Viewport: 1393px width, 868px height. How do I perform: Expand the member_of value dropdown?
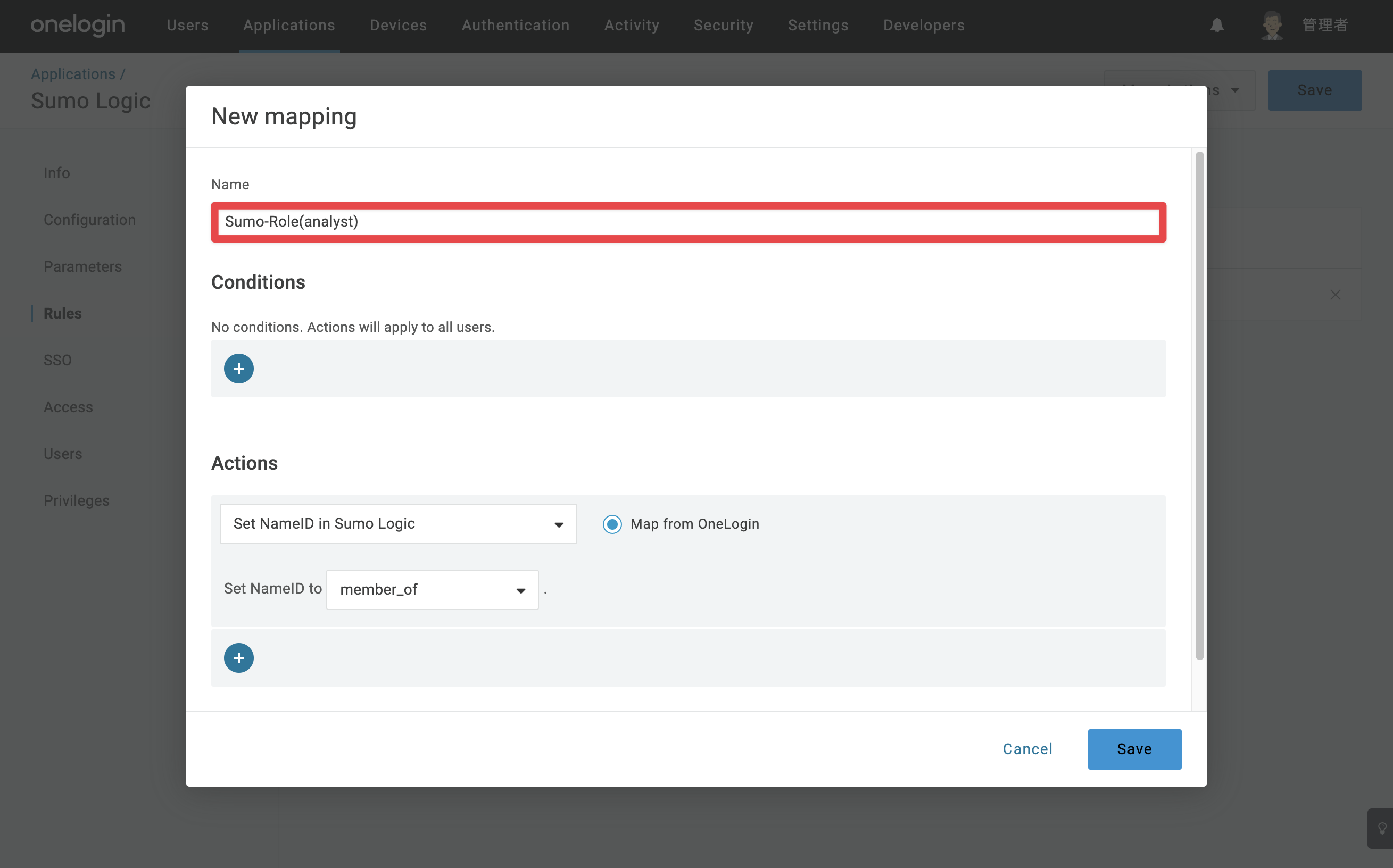pos(433,590)
